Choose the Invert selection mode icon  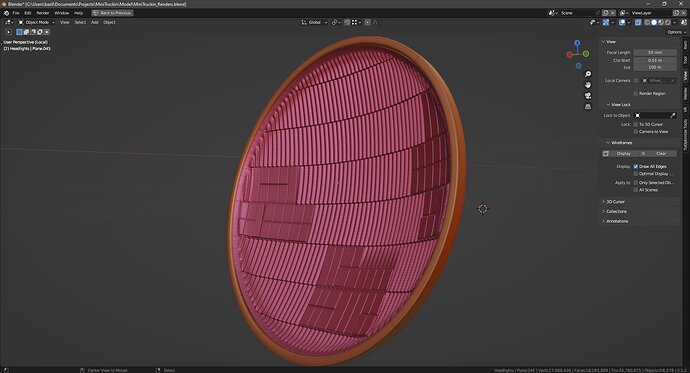[x=40, y=32]
